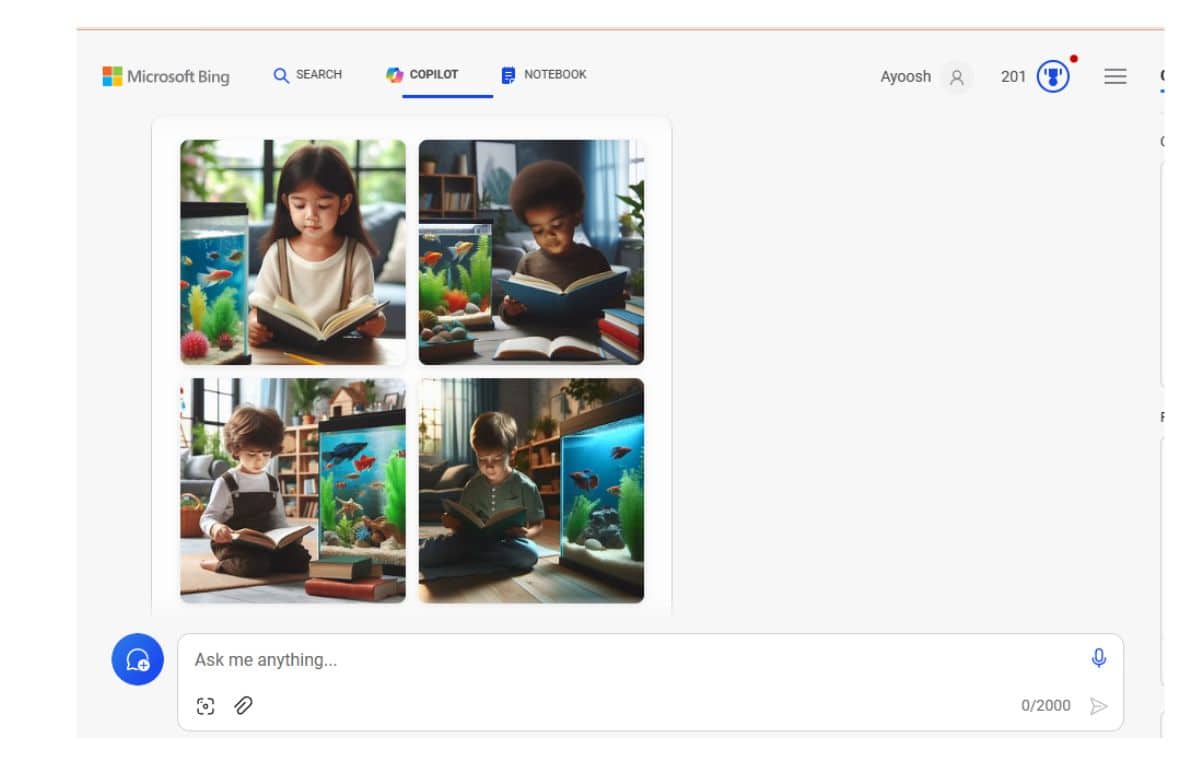Screen dimensions: 1200x765
Task: Click the magnifying glass icon beside Search
Action: pos(281,76)
